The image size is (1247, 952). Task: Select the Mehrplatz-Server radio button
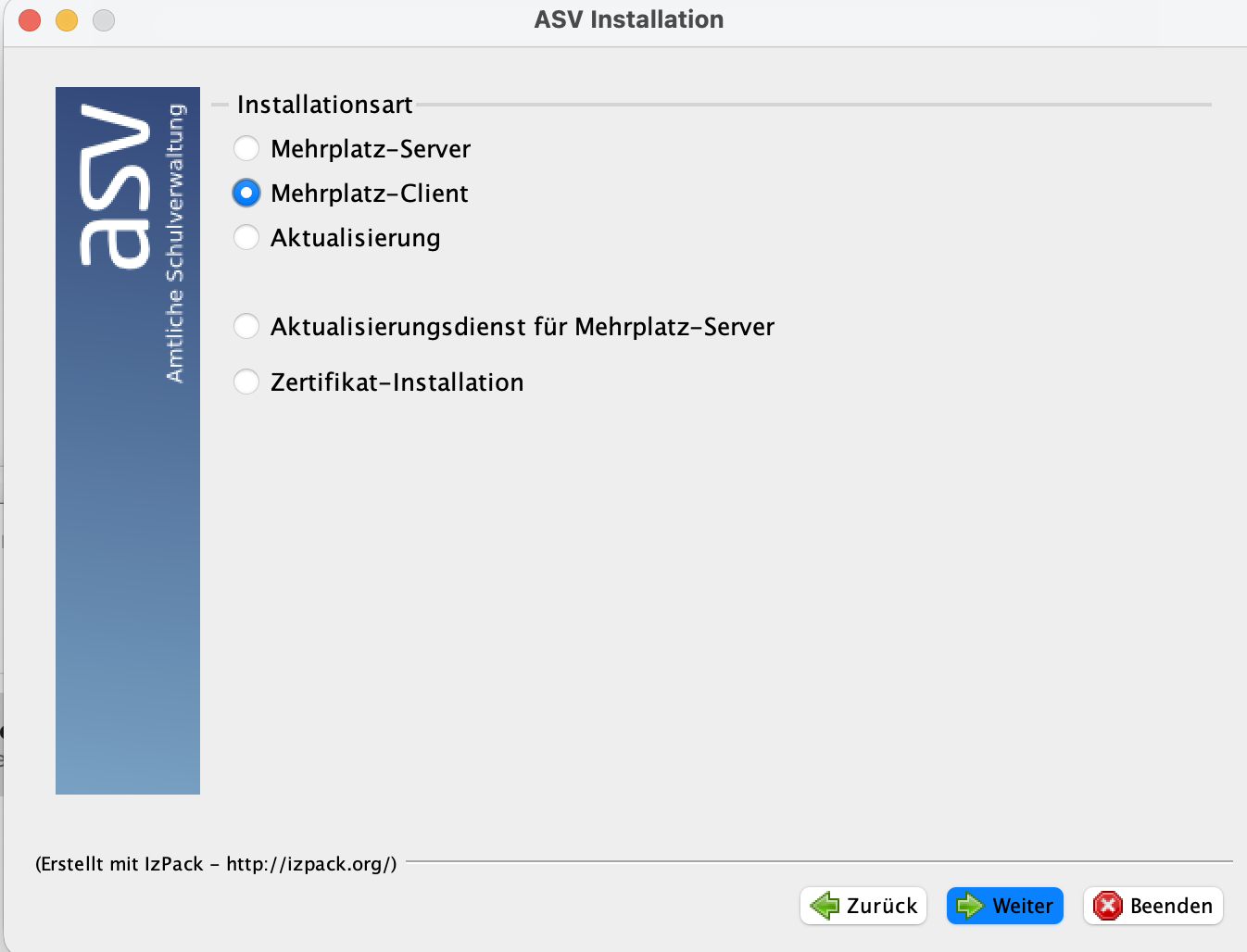(246, 148)
